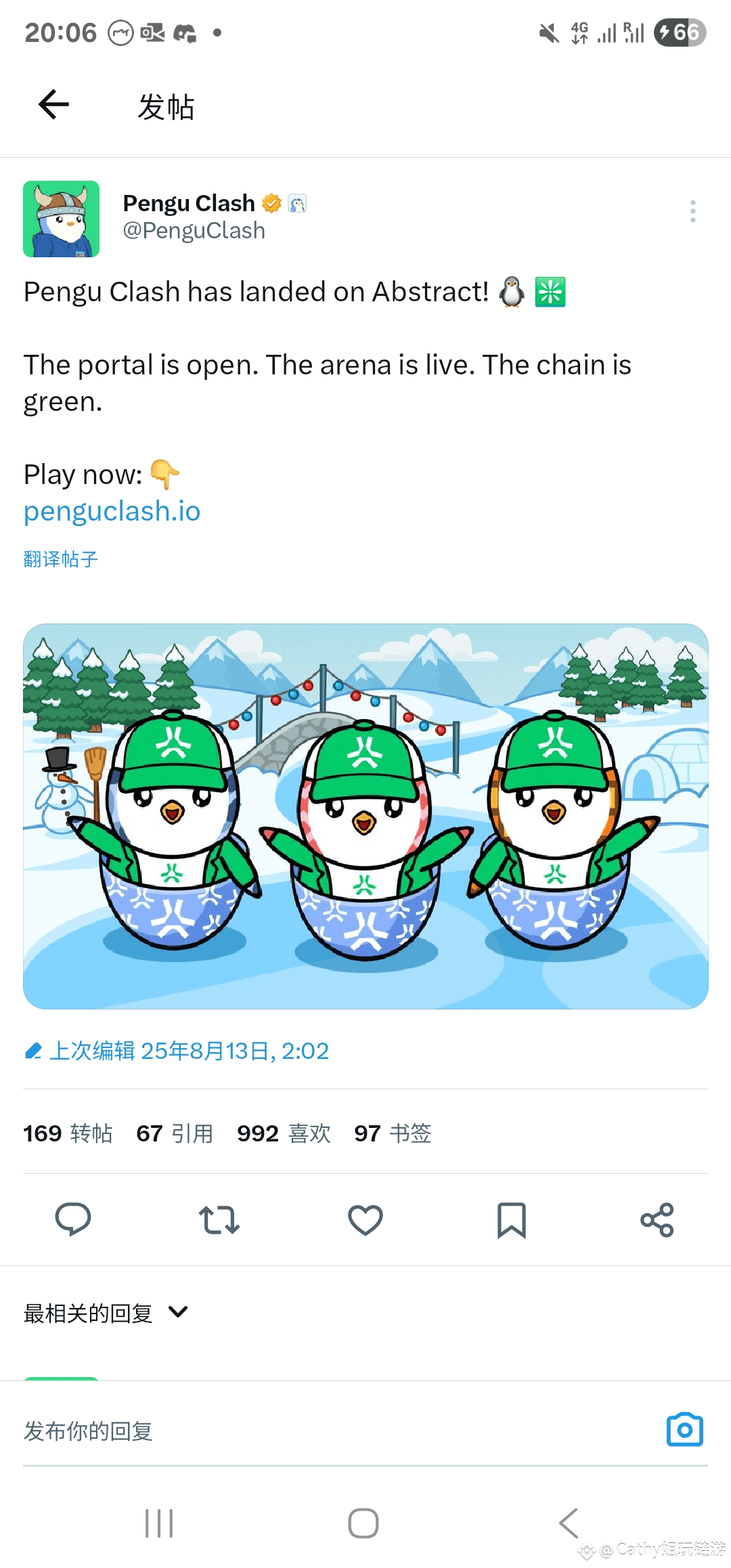Tap the 发布你的回复 reply input field
This screenshot has height=1568, width=731.
338,1431
